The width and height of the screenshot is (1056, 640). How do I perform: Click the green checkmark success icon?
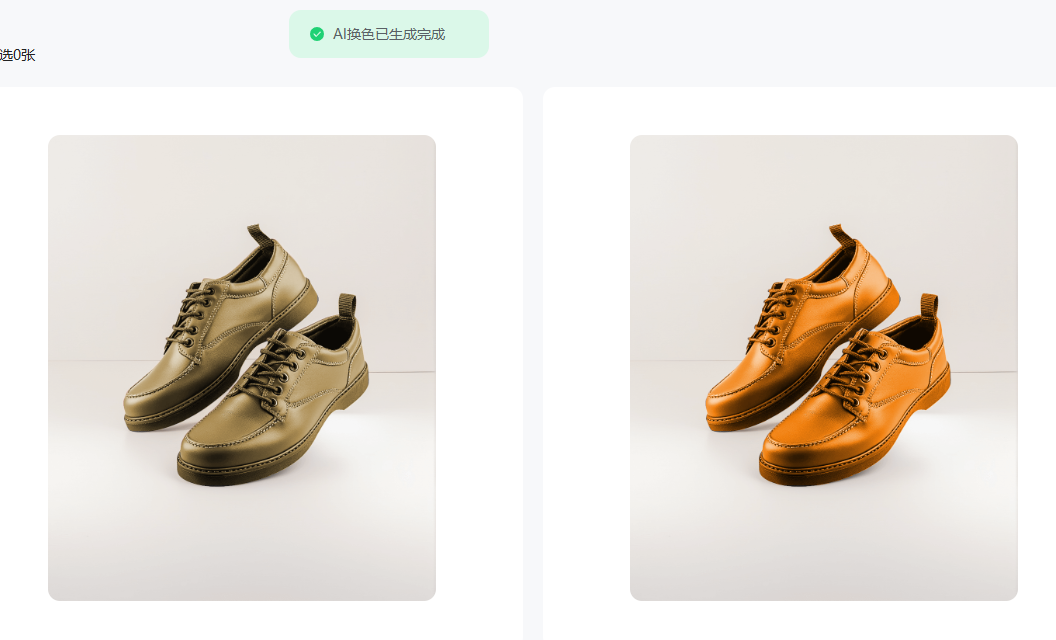click(317, 34)
